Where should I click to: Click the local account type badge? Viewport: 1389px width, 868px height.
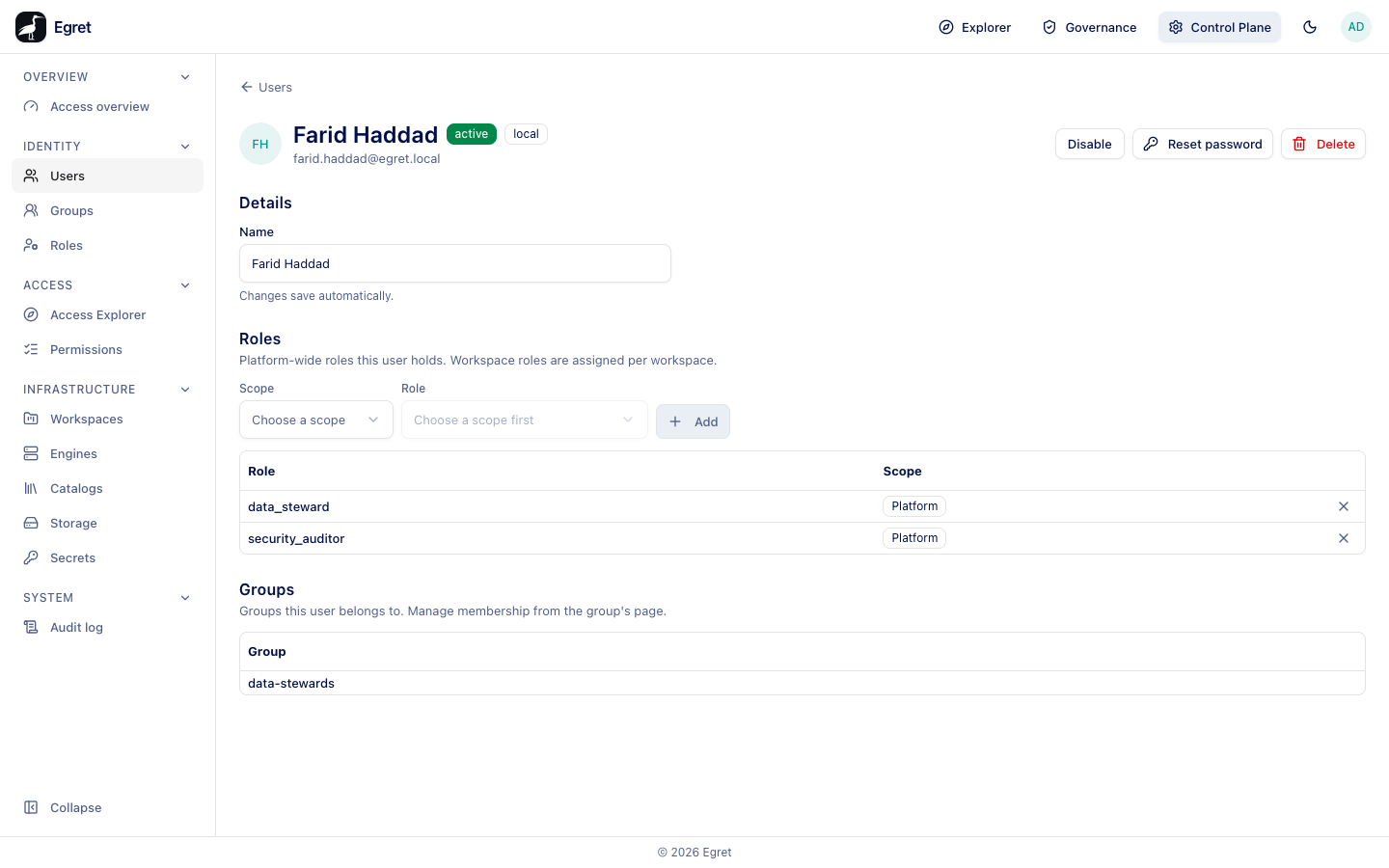click(527, 134)
